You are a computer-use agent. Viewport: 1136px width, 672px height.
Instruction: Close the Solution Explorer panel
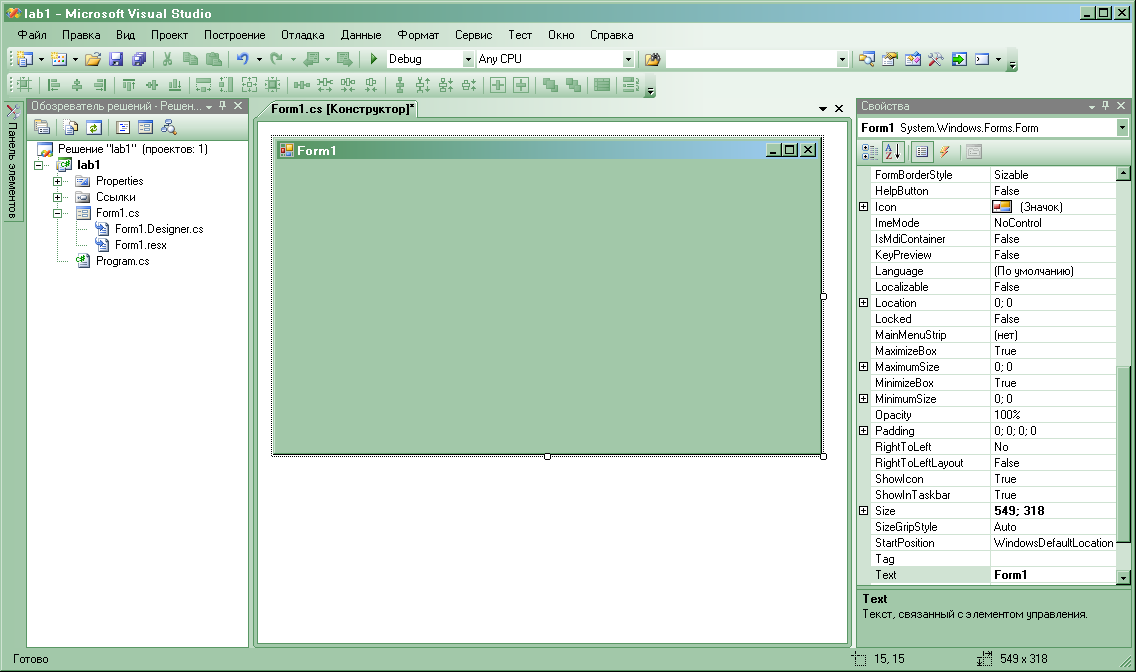[x=238, y=106]
